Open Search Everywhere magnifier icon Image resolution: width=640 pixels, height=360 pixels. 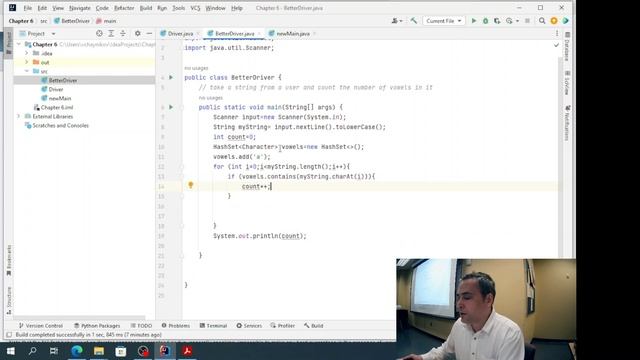point(542,20)
